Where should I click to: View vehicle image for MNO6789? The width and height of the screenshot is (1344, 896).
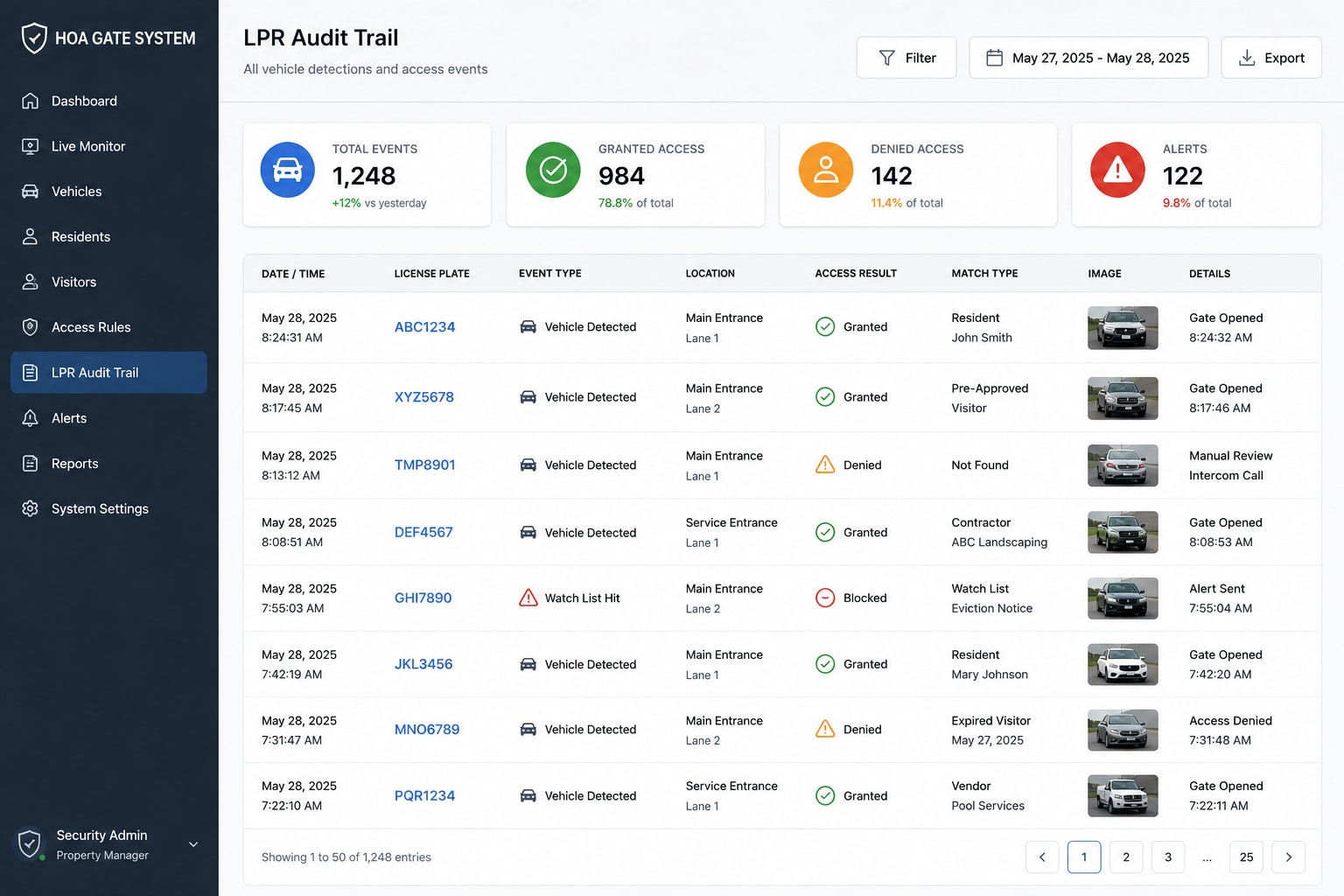1123,730
